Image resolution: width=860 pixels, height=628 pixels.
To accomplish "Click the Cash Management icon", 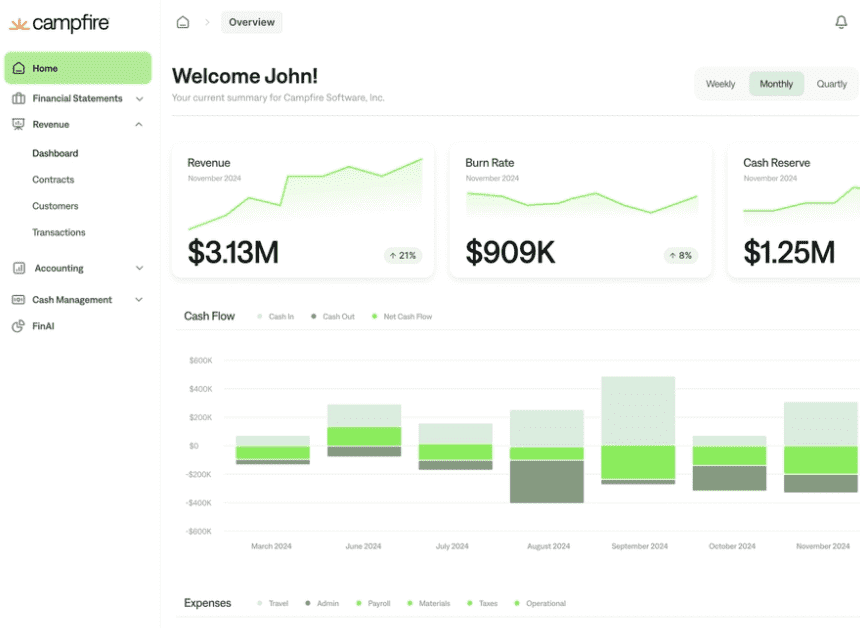I will tap(18, 300).
